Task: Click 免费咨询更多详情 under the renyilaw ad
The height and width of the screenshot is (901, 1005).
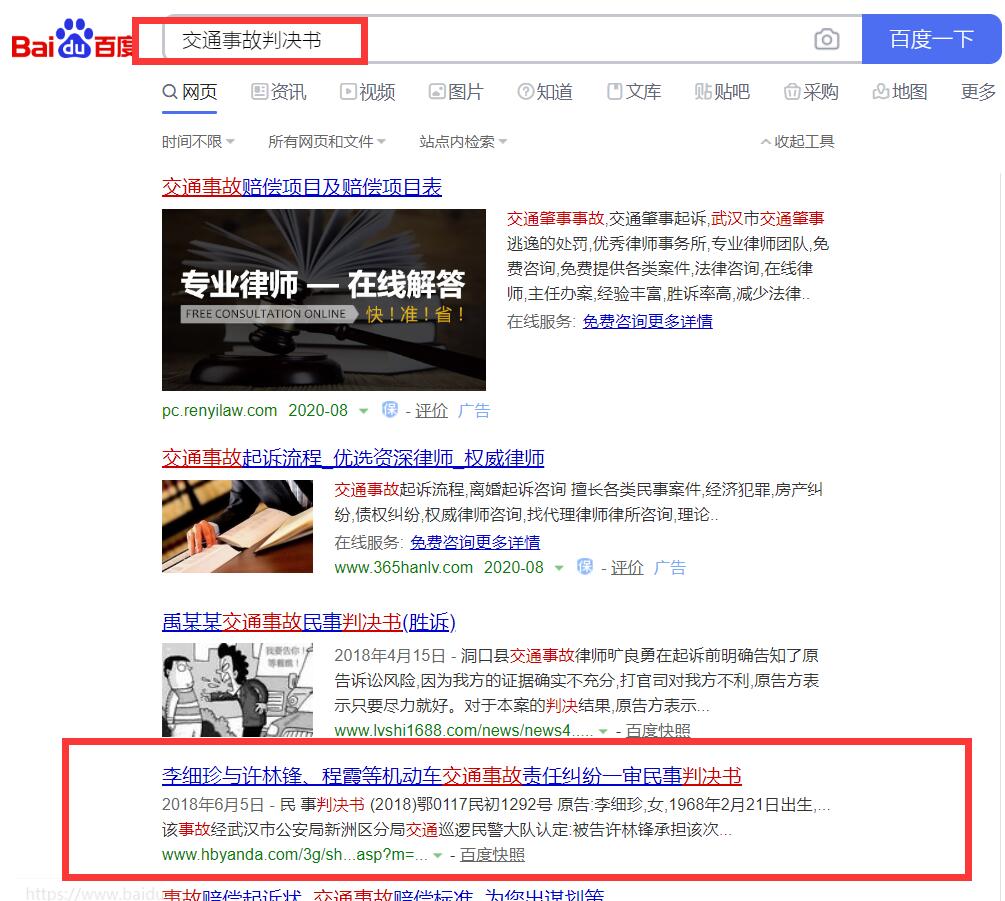Action: [x=647, y=322]
